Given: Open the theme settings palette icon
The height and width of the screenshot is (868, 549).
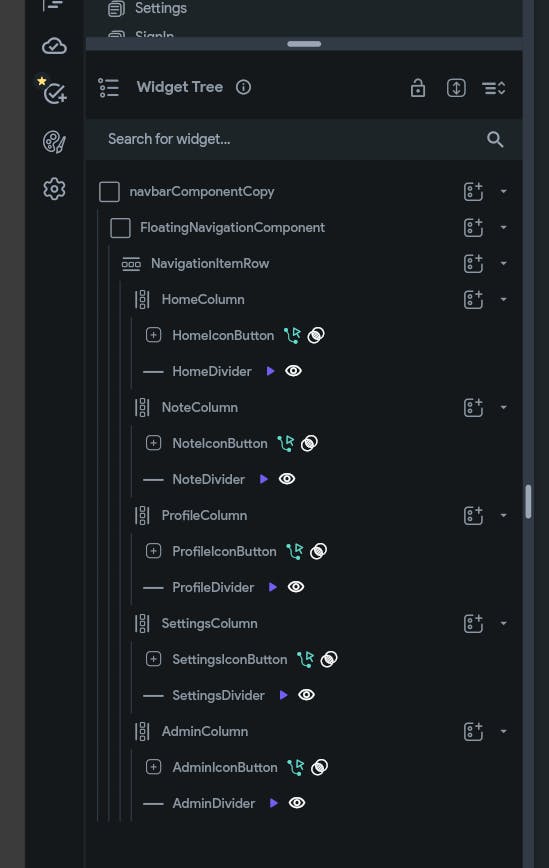Looking at the screenshot, I should click(x=54, y=142).
